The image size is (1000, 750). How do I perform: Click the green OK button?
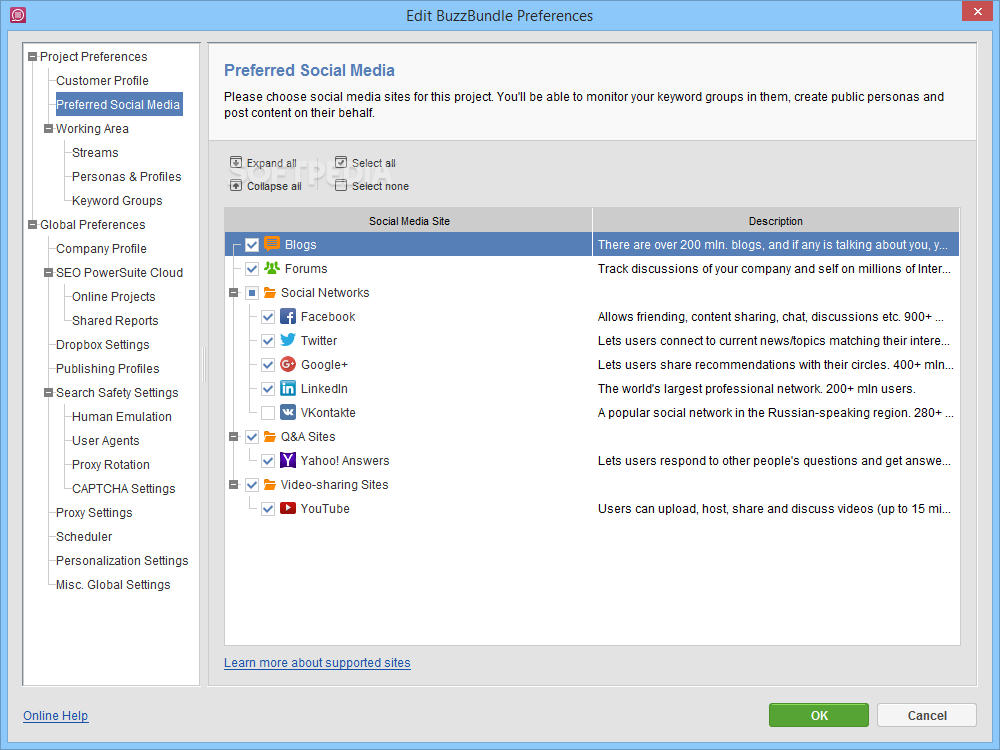(x=818, y=715)
